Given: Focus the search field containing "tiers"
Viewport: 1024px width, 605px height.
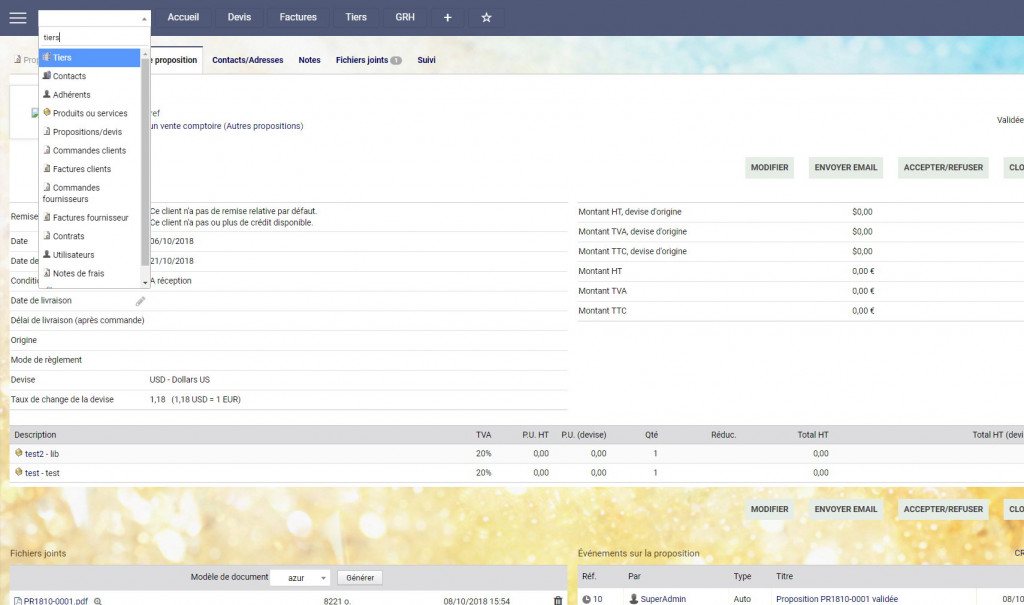Looking at the screenshot, I should 94,37.
